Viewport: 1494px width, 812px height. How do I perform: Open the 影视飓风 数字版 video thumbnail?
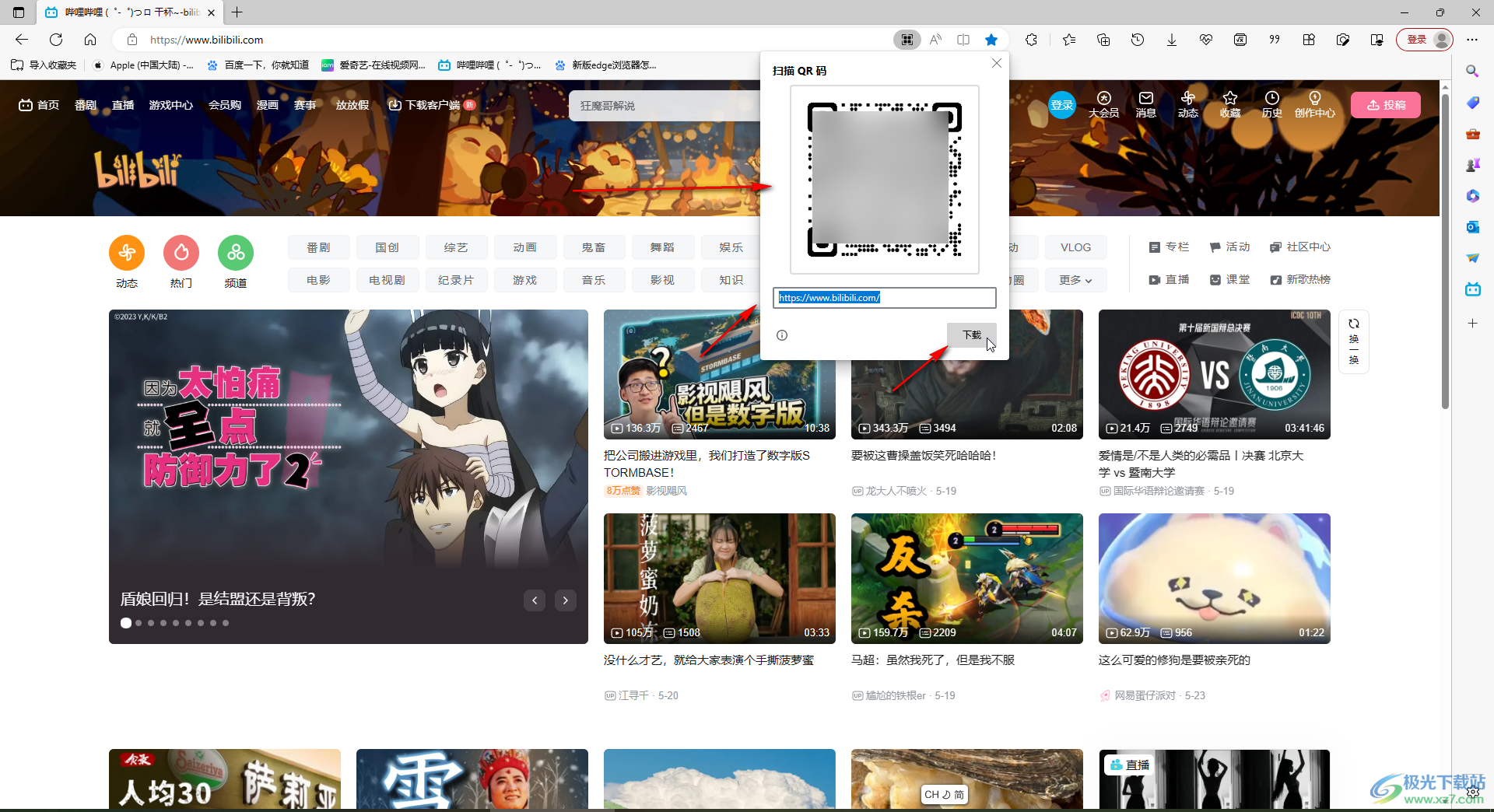[720, 374]
